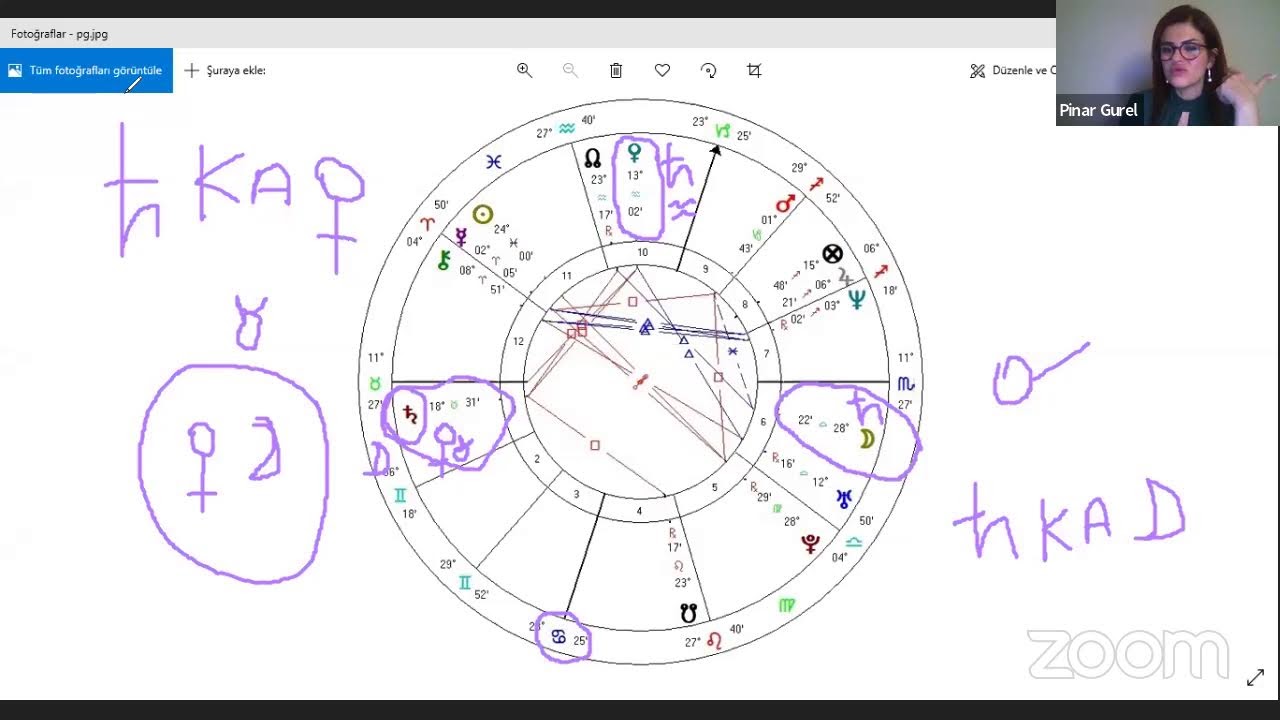Click the crescent Moon symbol at 28°
The image size is (1280, 720).
tap(867, 439)
